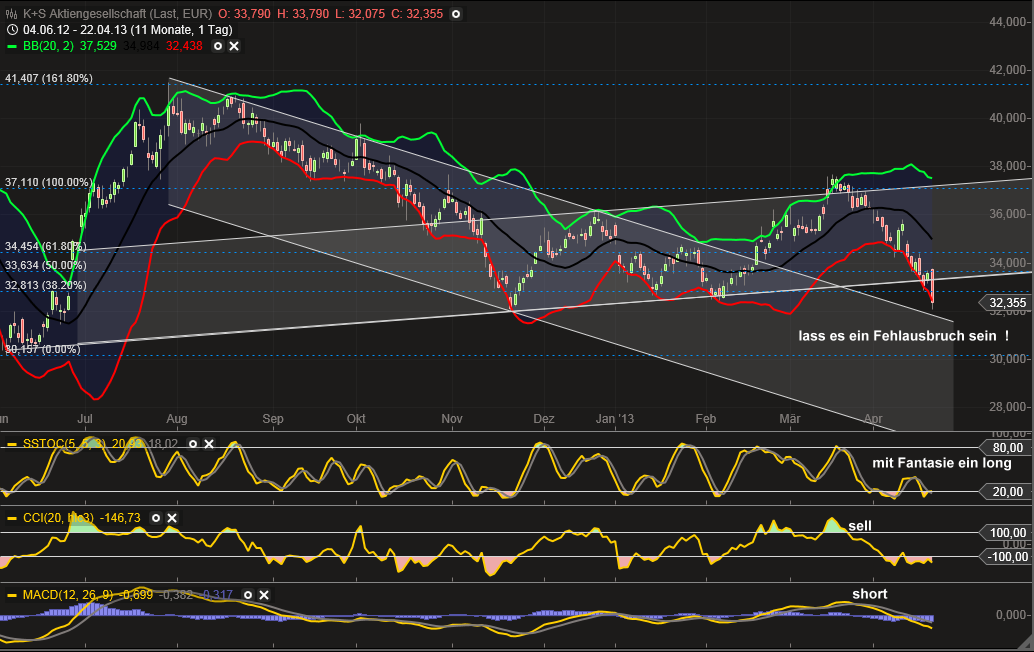Click the Aug label on time axis
Screen dimensions: 1034x652
click(x=177, y=419)
